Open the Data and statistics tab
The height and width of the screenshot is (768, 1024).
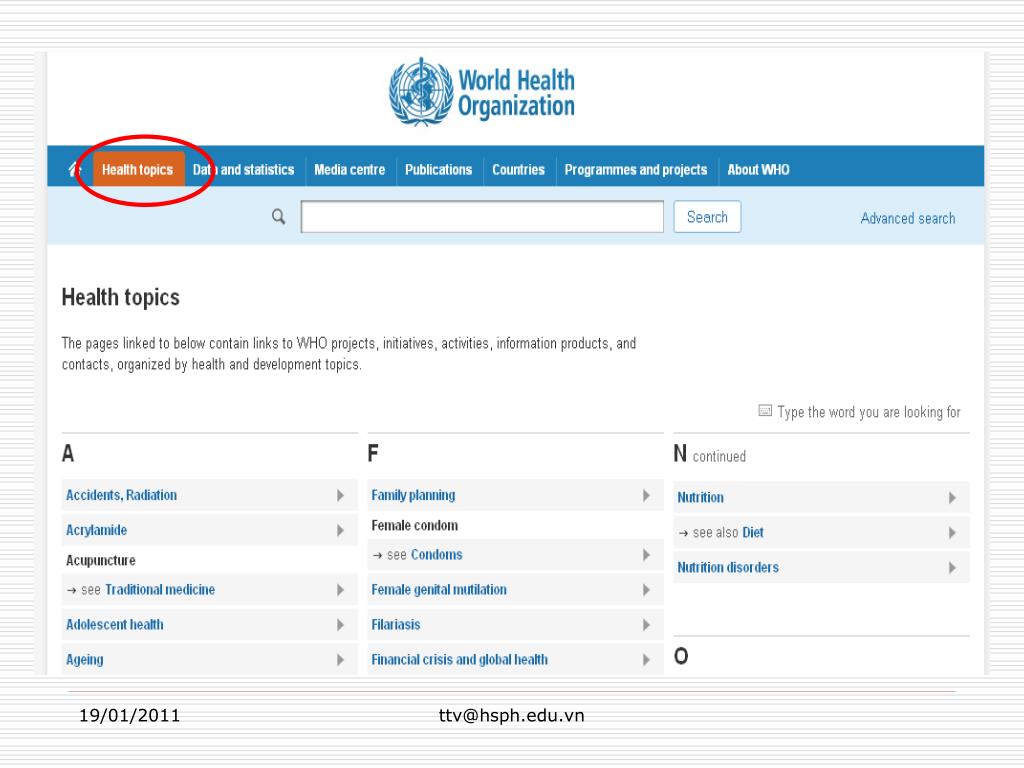244,170
